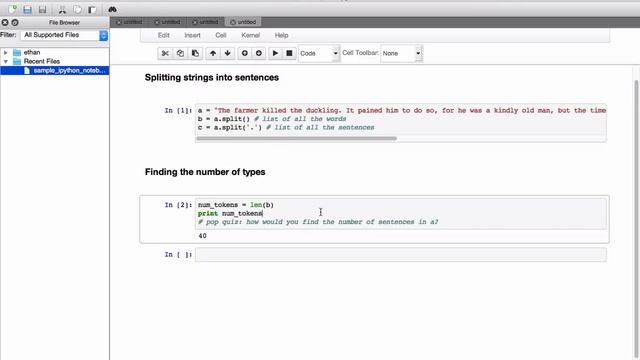Click the copy pages icon in top toolbar
This screenshot has width=640, height=360.
[x=77, y=9]
